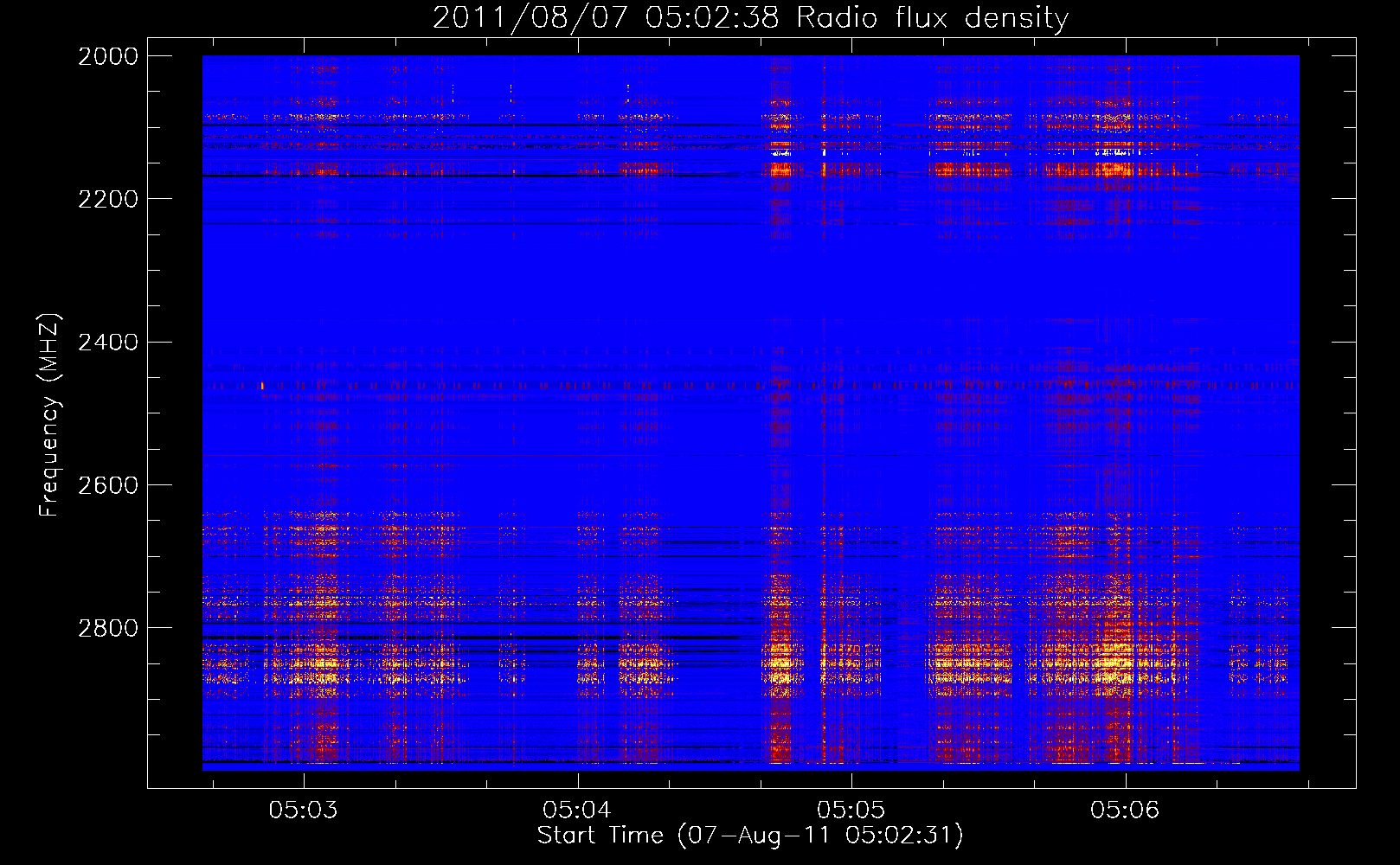Image resolution: width=1400 pixels, height=865 pixels.
Task: Click the "Start Time" horizontal axis title
Action: [600, 835]
